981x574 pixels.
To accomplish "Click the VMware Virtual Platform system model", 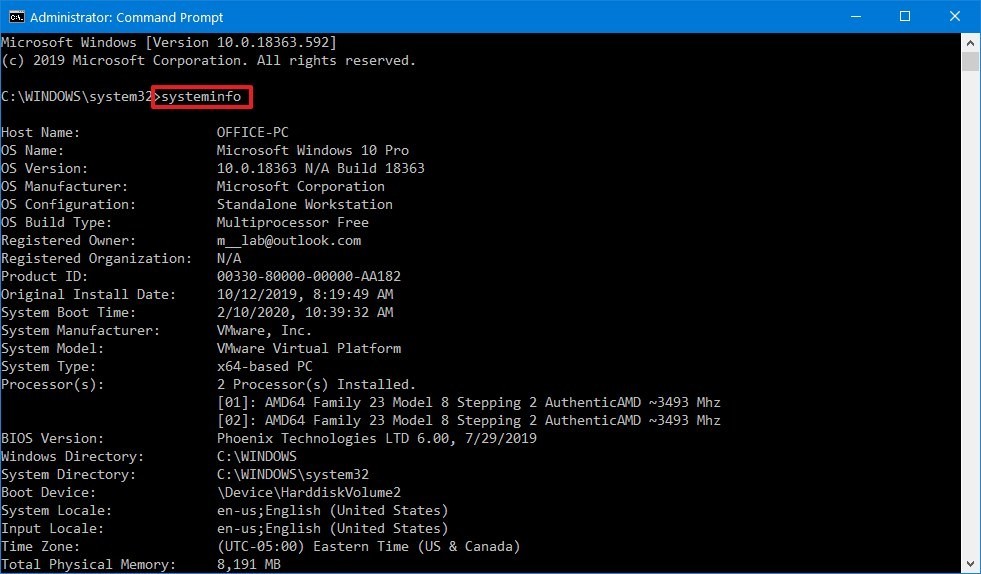I will tap(308, 348).
